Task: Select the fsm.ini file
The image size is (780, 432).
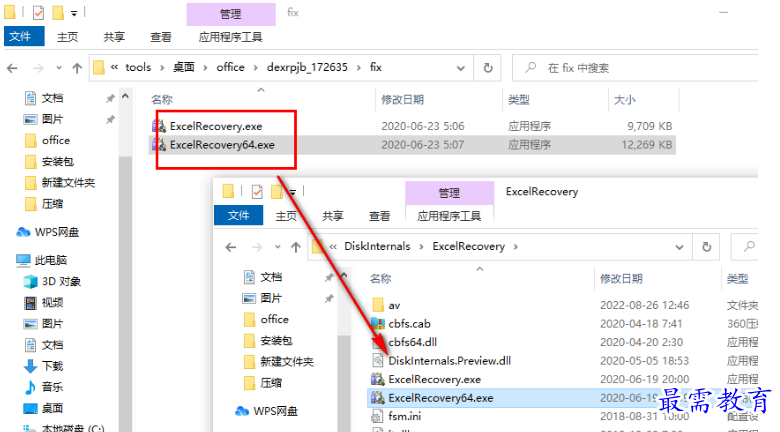Action: [404, 416]
